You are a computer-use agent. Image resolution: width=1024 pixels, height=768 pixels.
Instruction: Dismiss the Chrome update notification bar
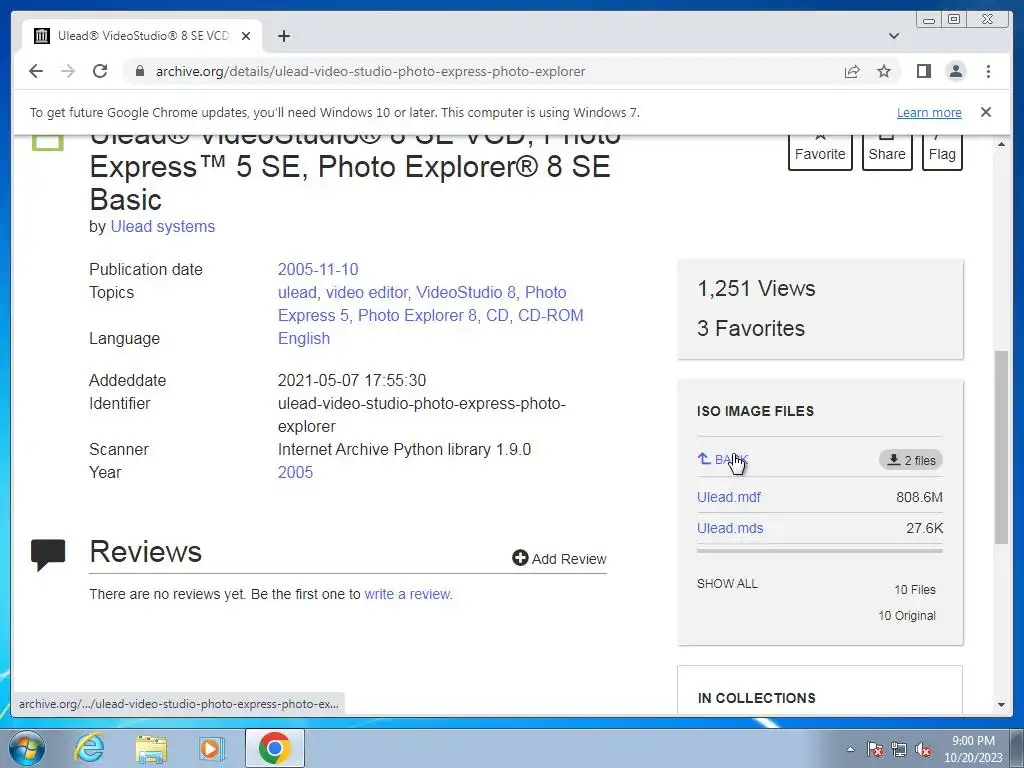(986, 112)
